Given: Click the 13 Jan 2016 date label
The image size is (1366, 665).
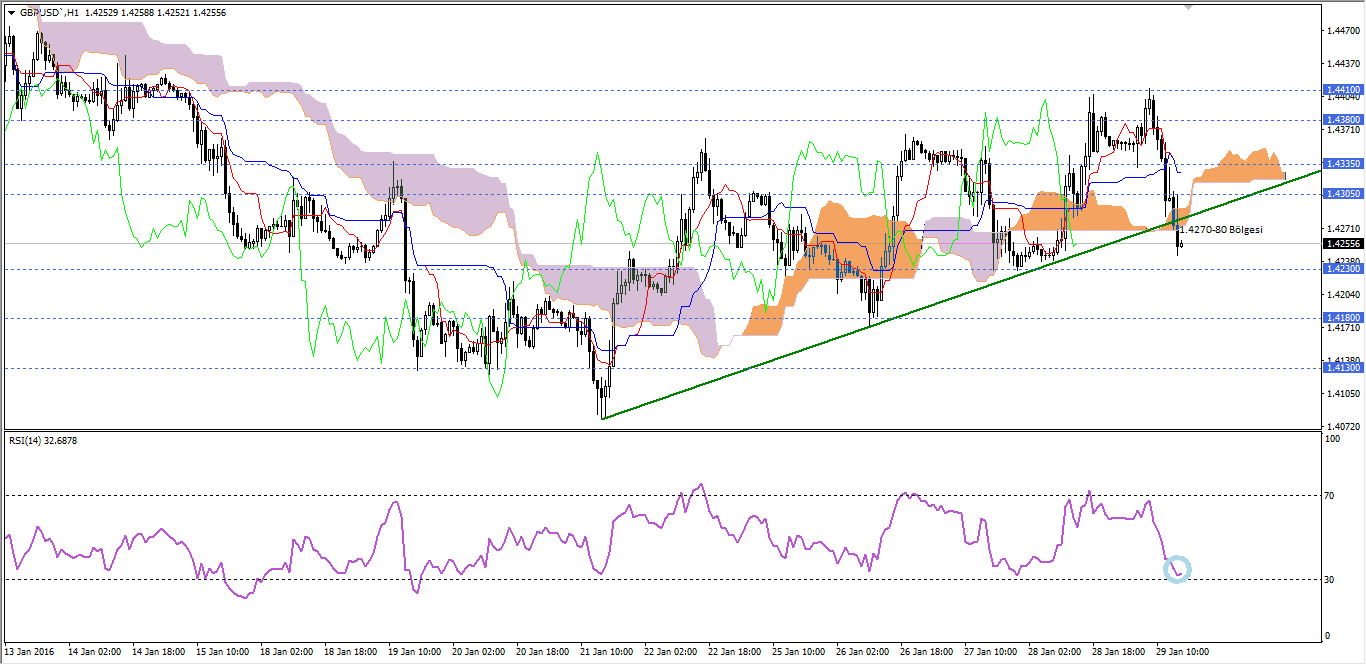Looking at the screenshot, I should (x=28, y=650).
